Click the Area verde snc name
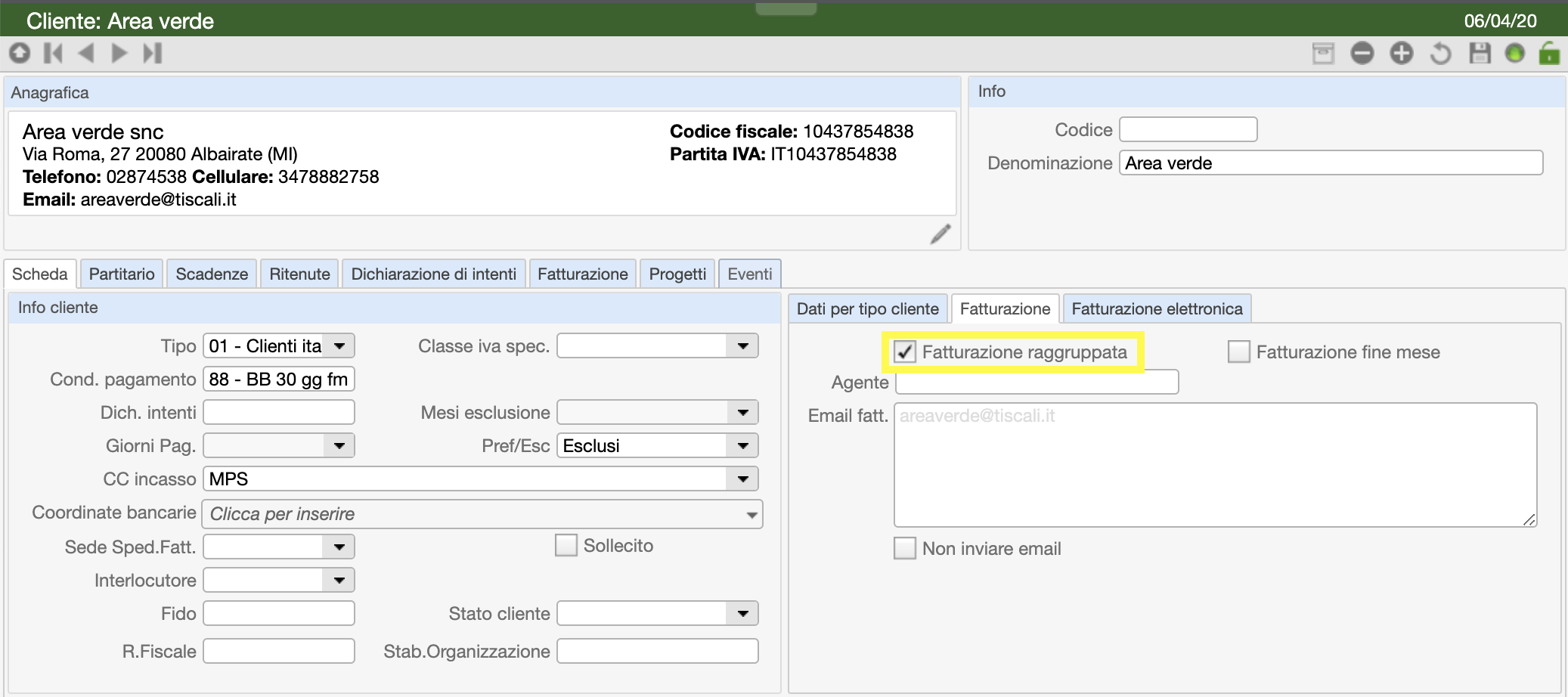 93,132
